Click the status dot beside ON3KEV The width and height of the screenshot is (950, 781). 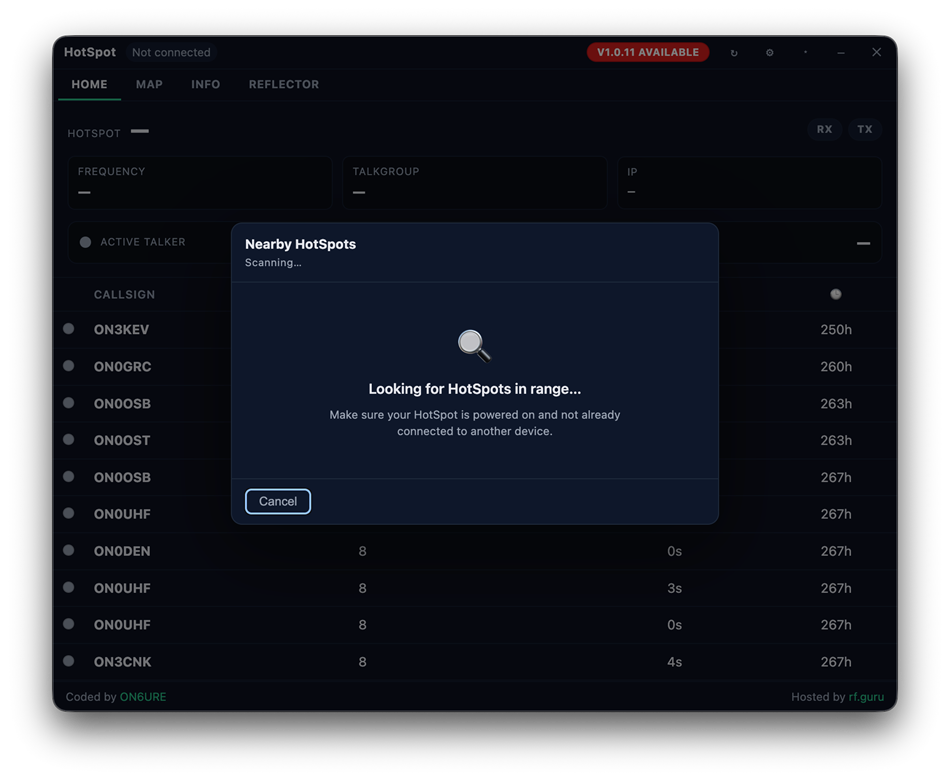point(68,328)
